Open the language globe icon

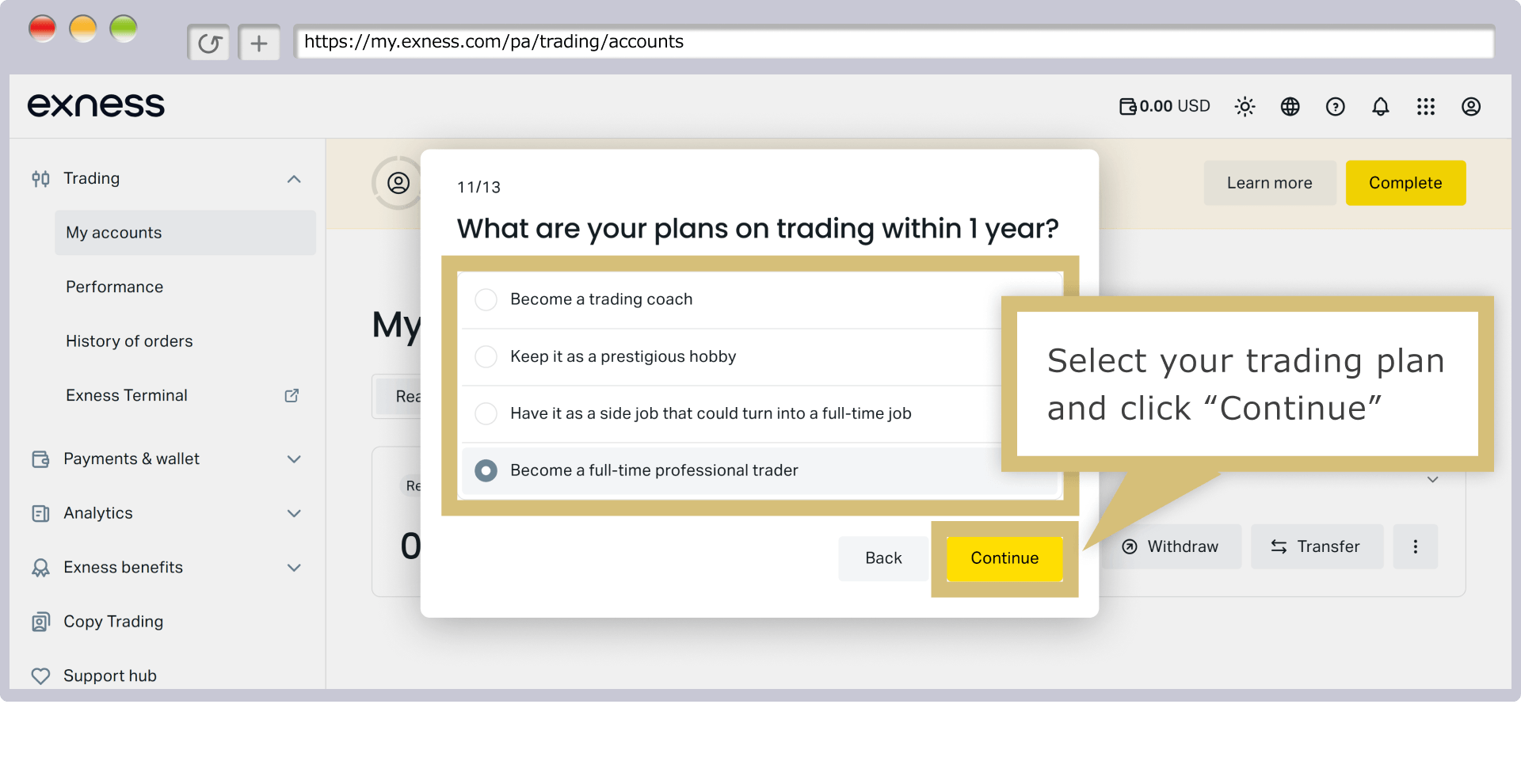click(1290, 106)
